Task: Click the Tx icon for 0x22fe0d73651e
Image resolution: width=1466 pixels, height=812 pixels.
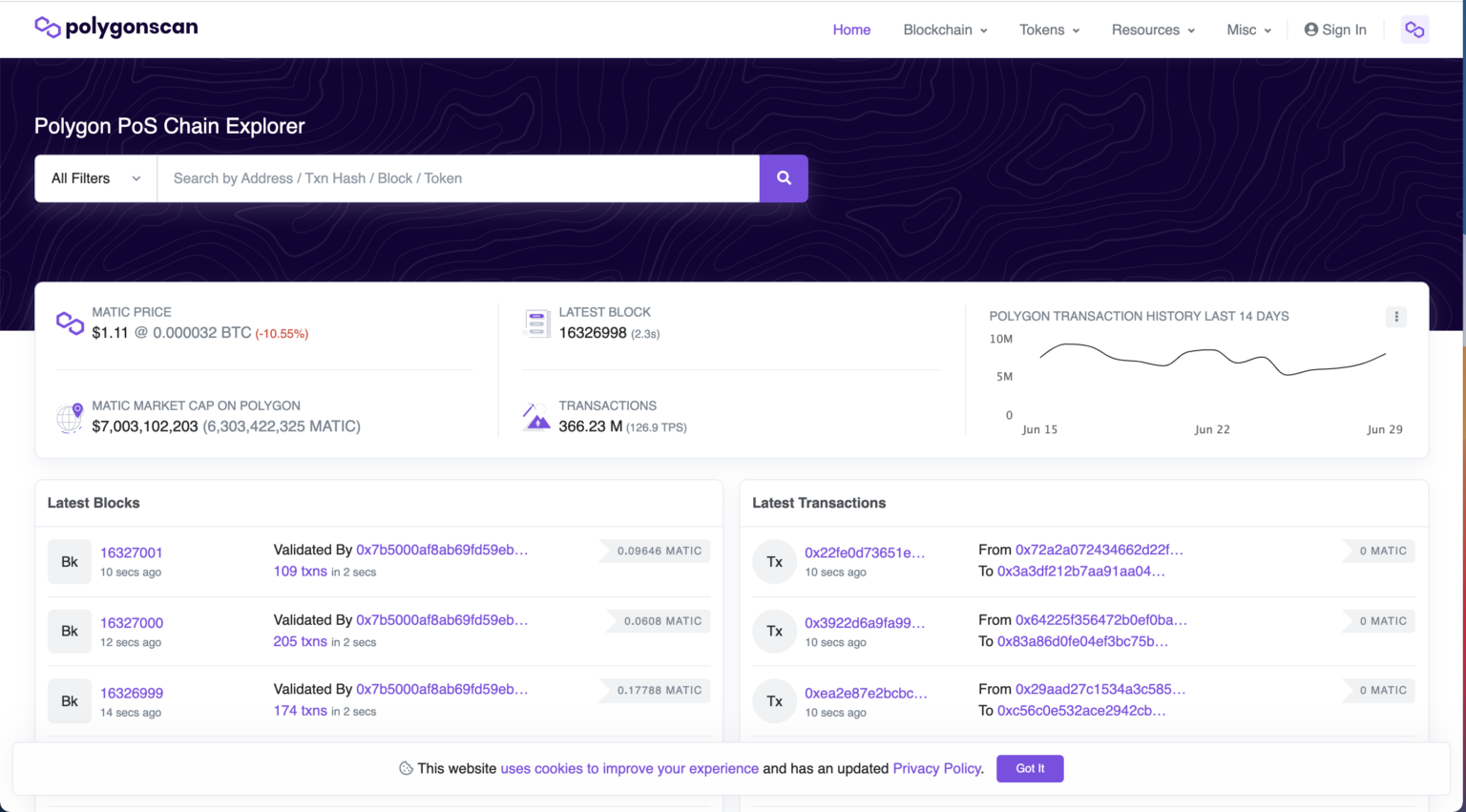Action: click(774, 562)
